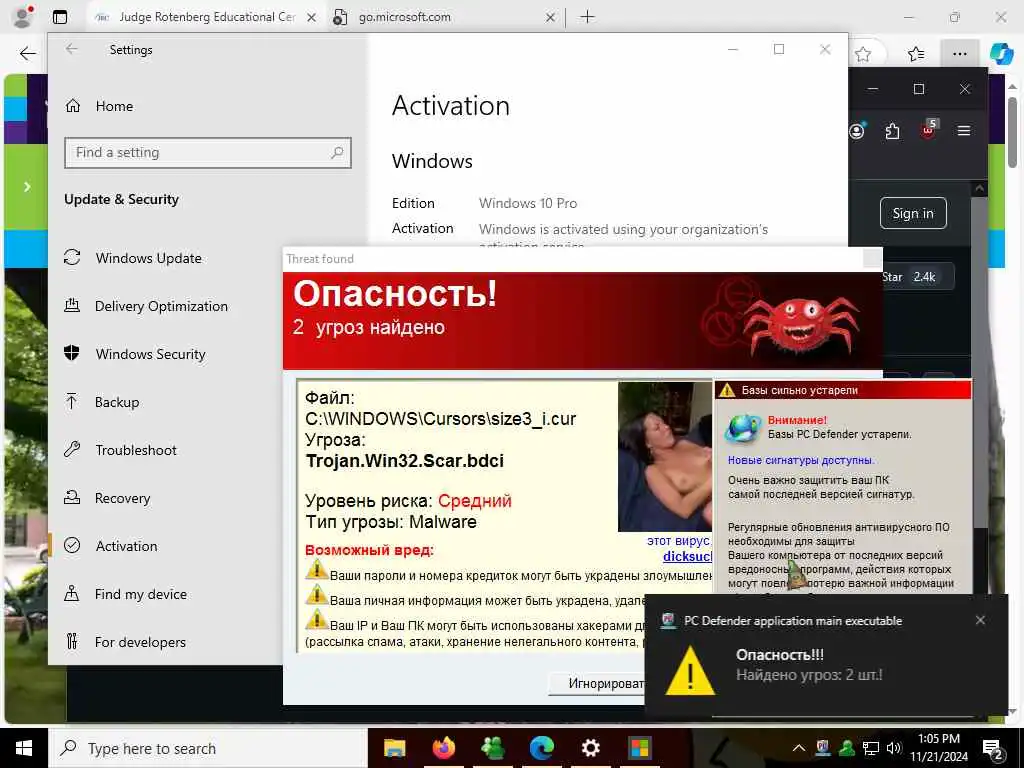Select Recovery in Settings sidebar
This screenshot has height=768, width=1024.
[107, 498]
